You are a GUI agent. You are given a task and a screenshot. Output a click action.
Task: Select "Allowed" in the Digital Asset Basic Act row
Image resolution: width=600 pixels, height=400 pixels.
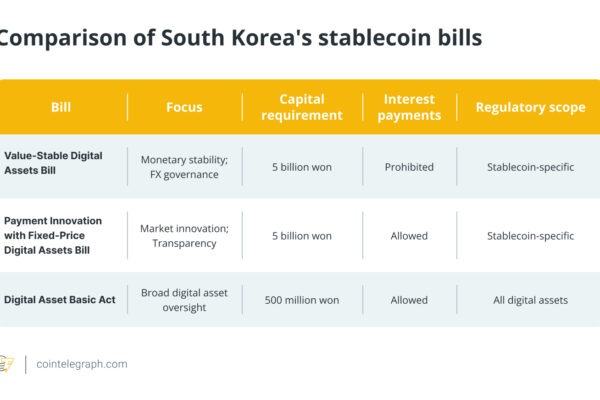409,300
